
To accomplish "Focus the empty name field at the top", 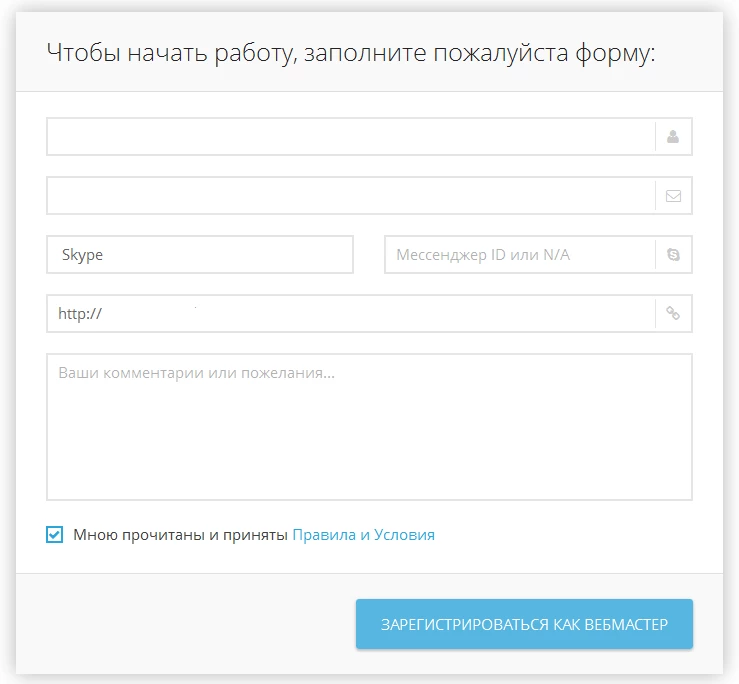I will tap(351, 137).
